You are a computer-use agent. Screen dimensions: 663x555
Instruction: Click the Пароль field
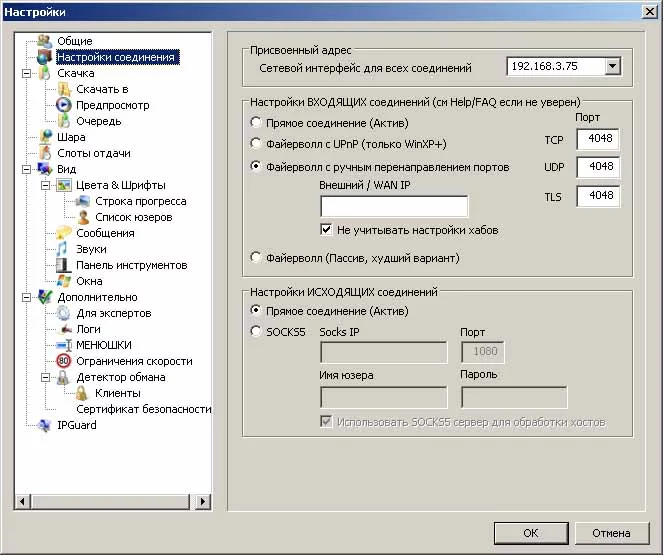tap(514, 397)
